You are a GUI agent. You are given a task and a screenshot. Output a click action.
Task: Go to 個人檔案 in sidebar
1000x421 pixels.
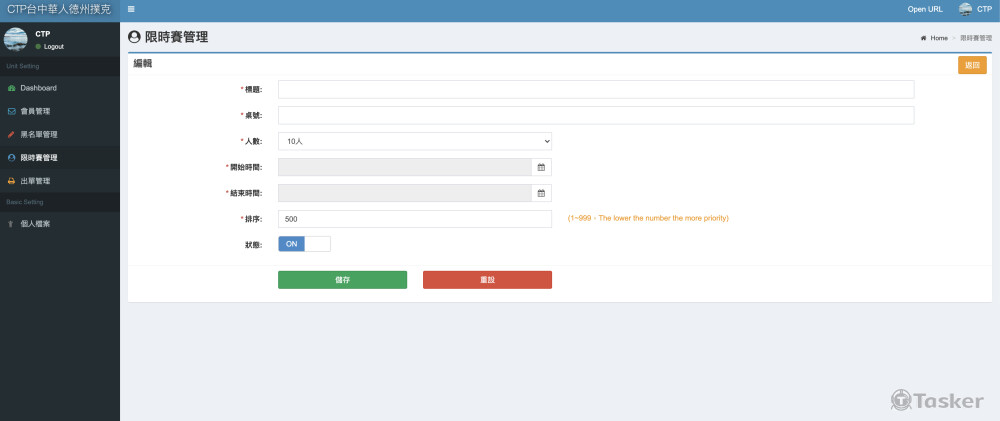pos(35,224)
